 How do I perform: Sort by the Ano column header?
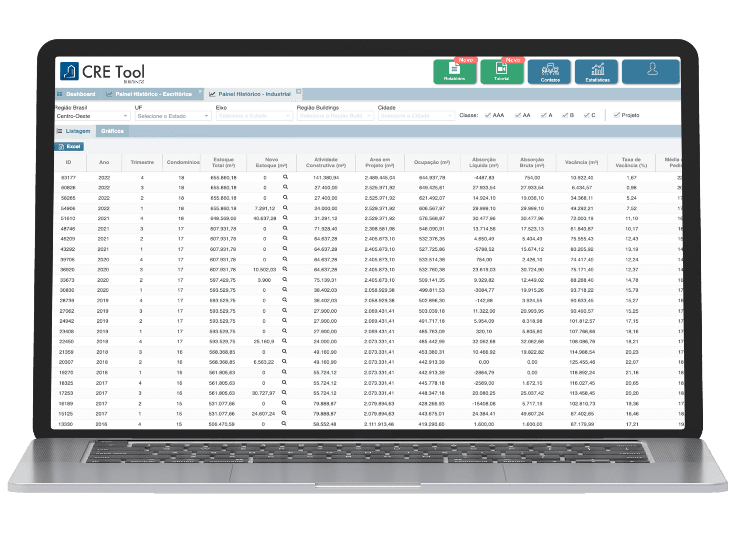point(104,162)
